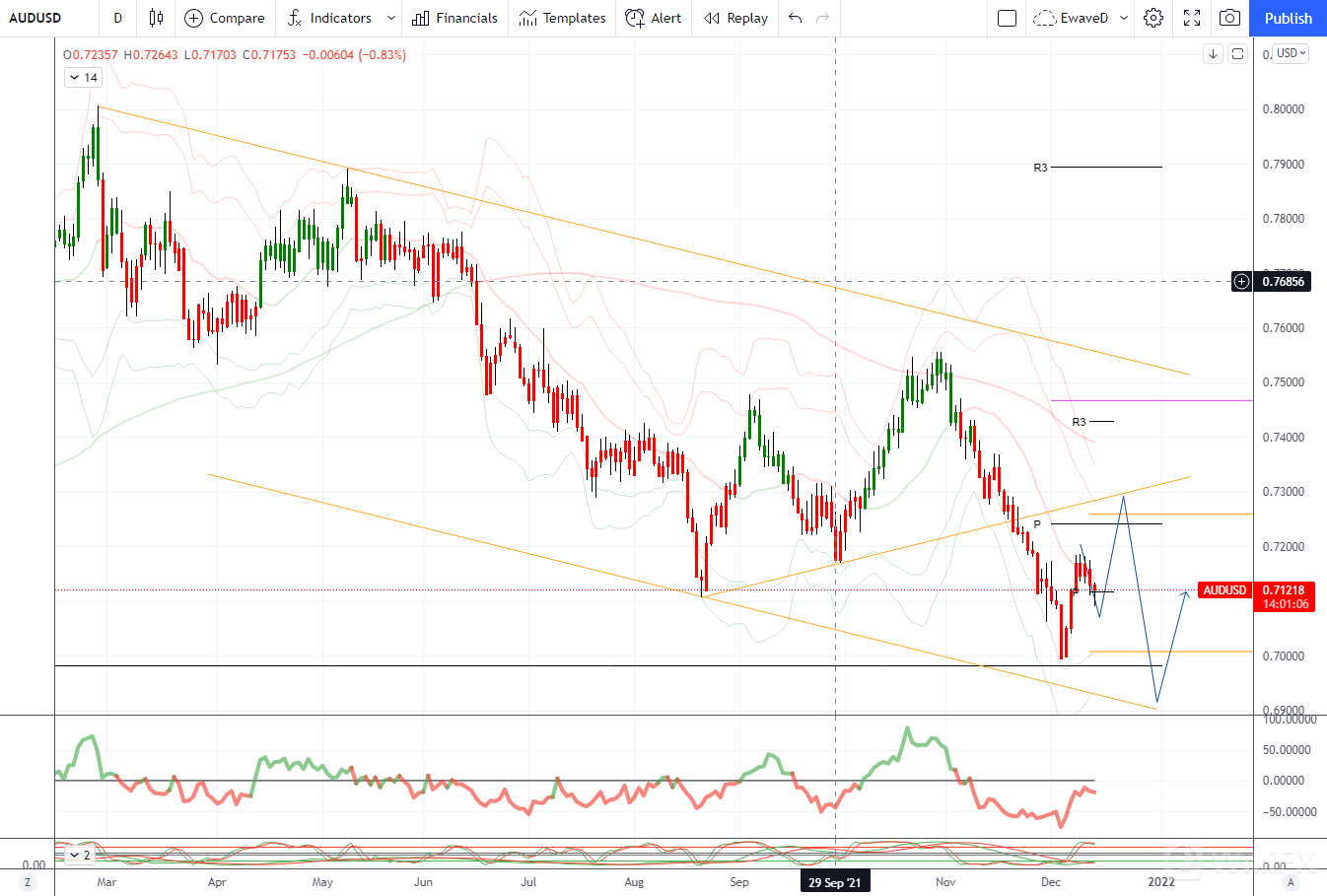This screenshot has height=896, width=1327.
Task: Click the blue Publish button
Action: 1288,18
